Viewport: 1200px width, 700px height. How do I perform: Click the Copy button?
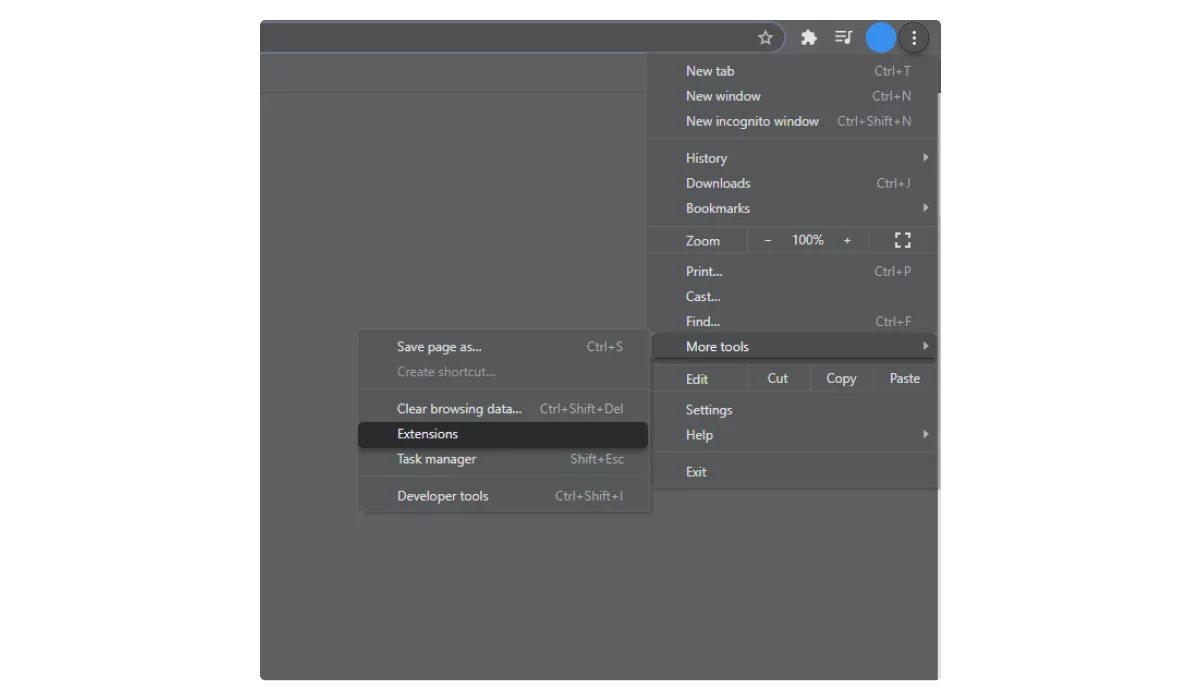841,378
